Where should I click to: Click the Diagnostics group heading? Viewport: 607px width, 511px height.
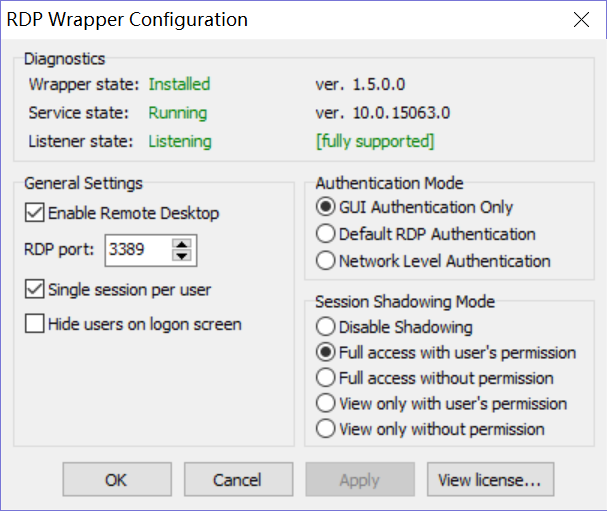click(x=65, y=59)
